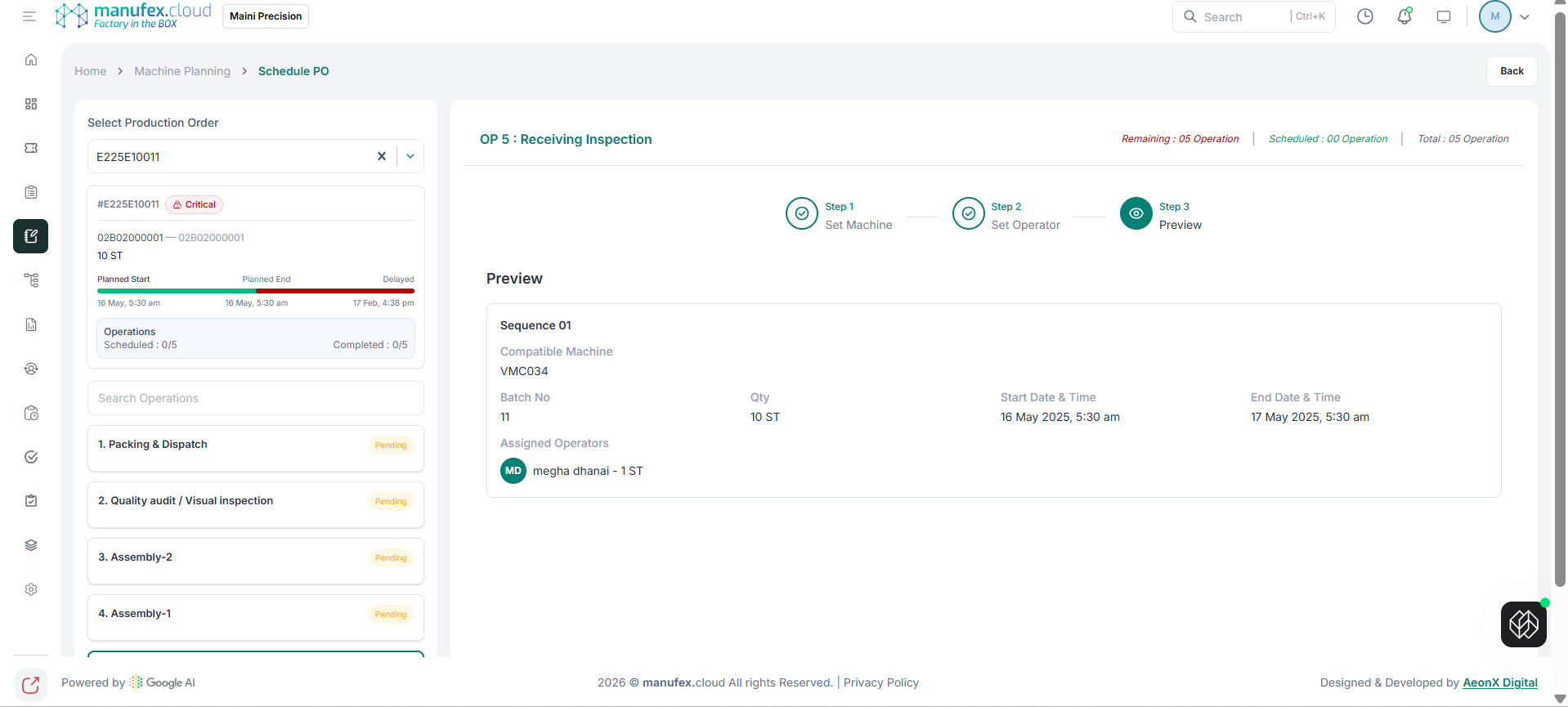Click the clock history icon
The height and width of the screenshot is (707, 1568).
click(x=1365, y=16)
